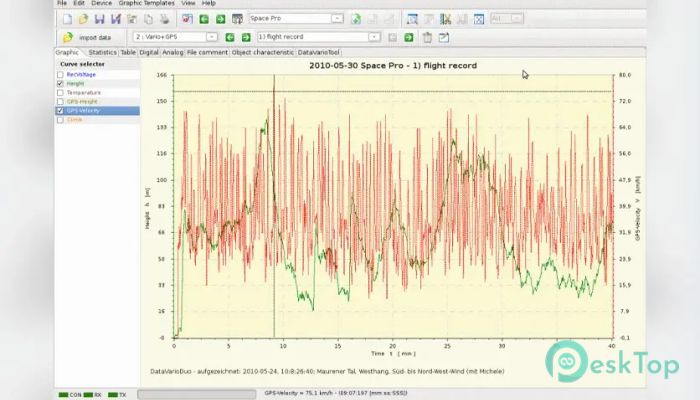Go to previous channel with green left arrow

pyautogui.click(x=229, y=38)
